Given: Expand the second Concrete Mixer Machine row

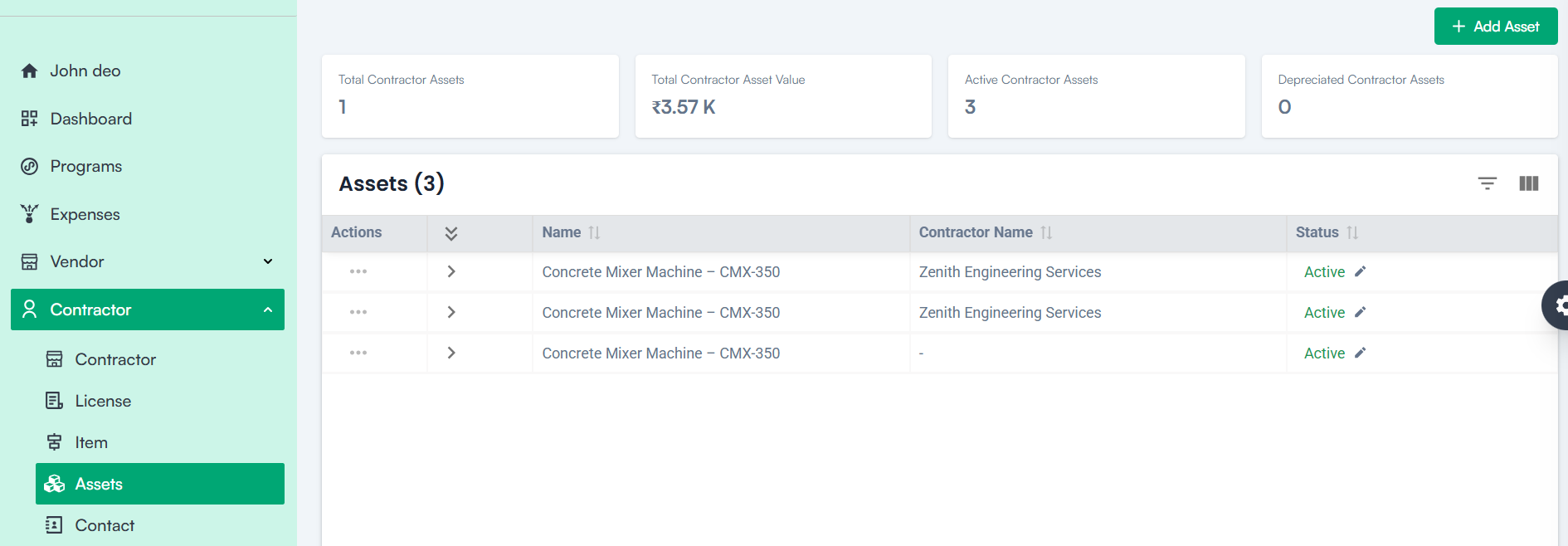Looking at the screenshot, I should pos(451,312).
